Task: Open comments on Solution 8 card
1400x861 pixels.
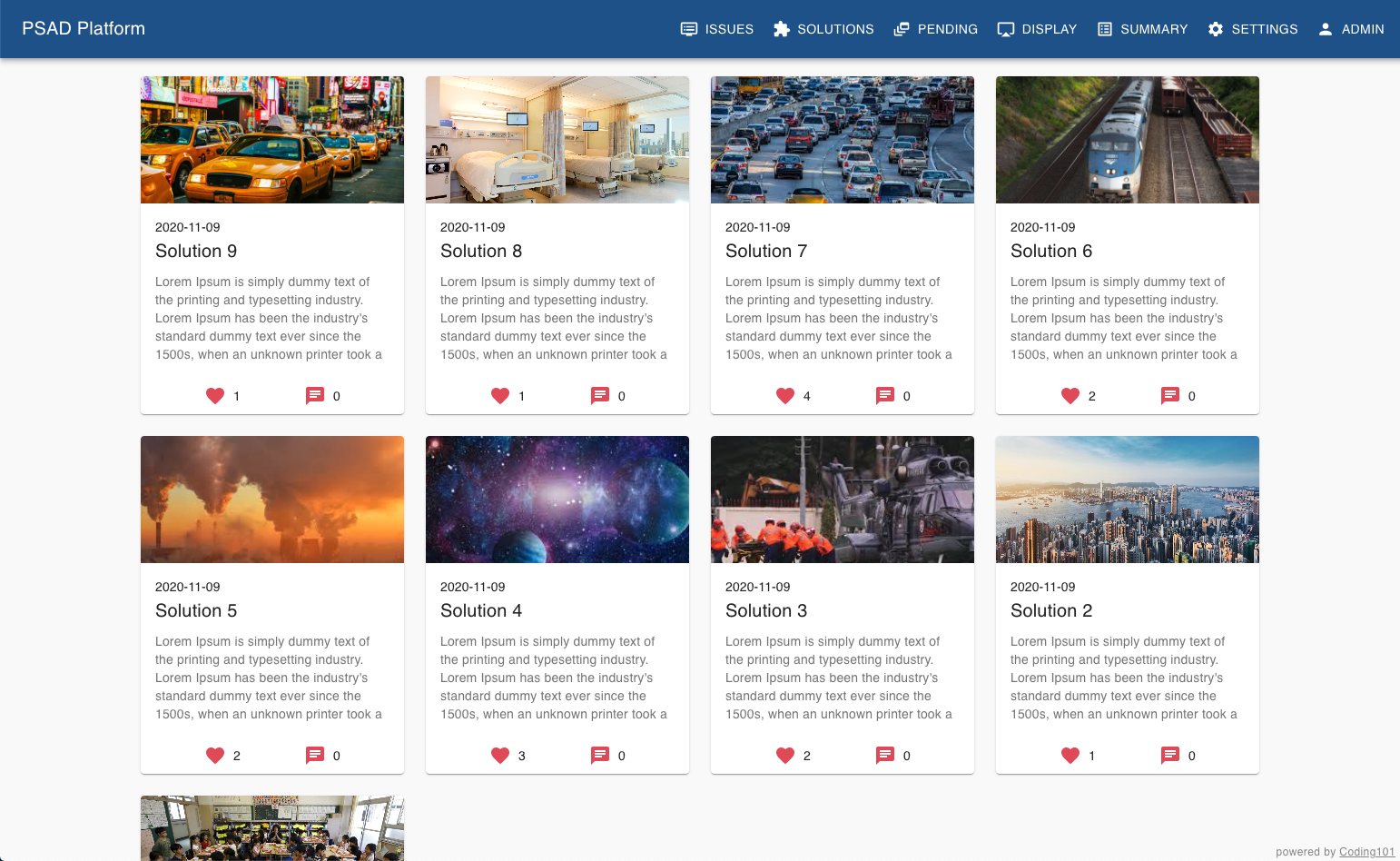Action: (600, 396)
